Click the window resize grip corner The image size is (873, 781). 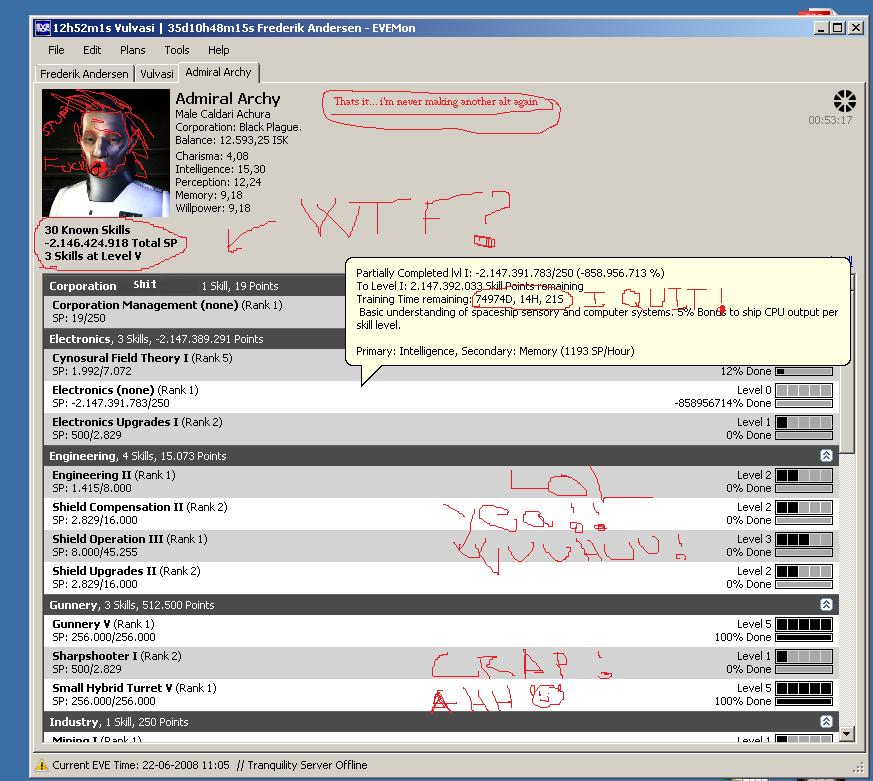pyautogui.click(x=858, y=768)
